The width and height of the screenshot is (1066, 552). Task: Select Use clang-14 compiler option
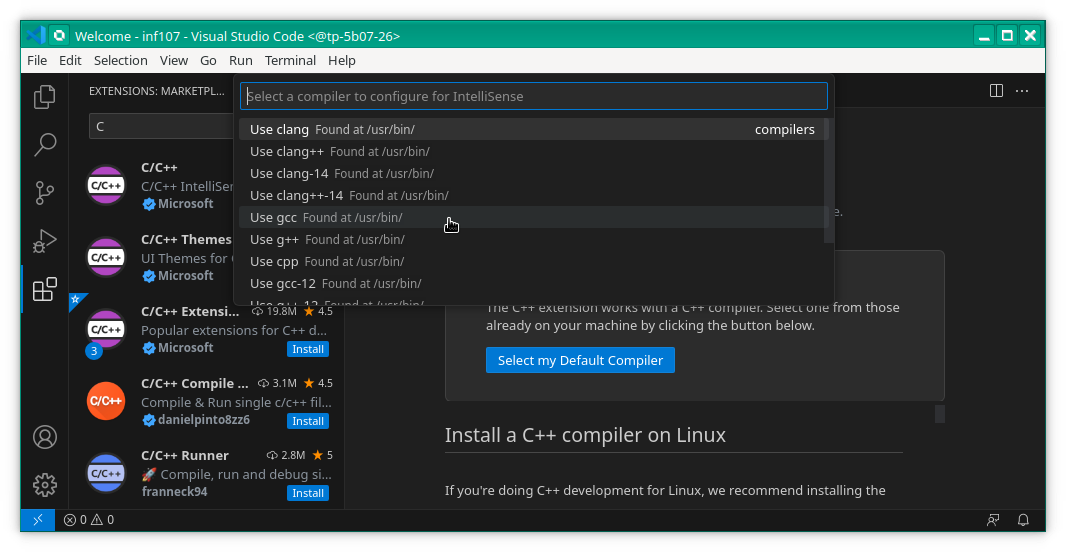point(532,173)
